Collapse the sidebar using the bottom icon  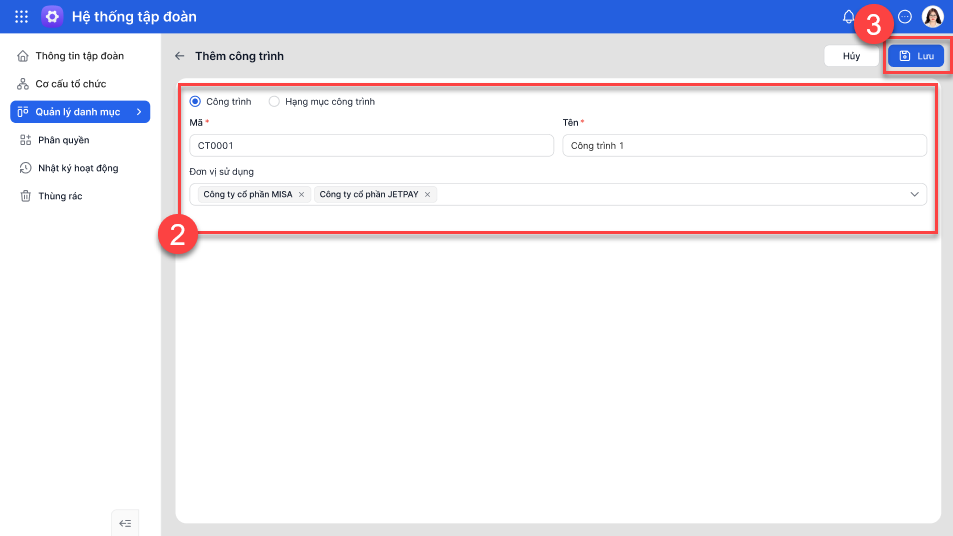click(x=125, y=523)
